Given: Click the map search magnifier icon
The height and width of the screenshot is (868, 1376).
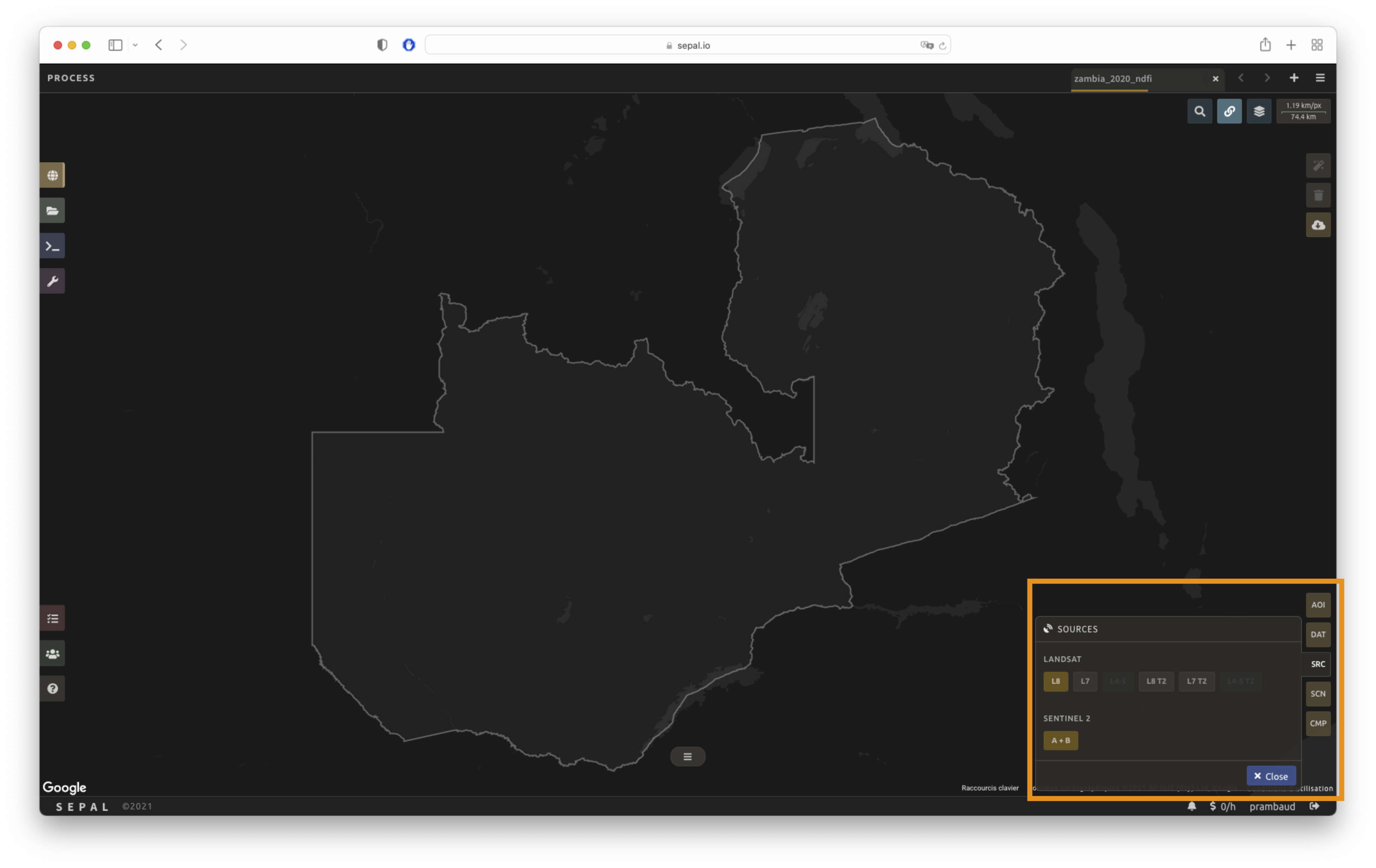Looking at the screenshot, I should [x=1200, y=111].
